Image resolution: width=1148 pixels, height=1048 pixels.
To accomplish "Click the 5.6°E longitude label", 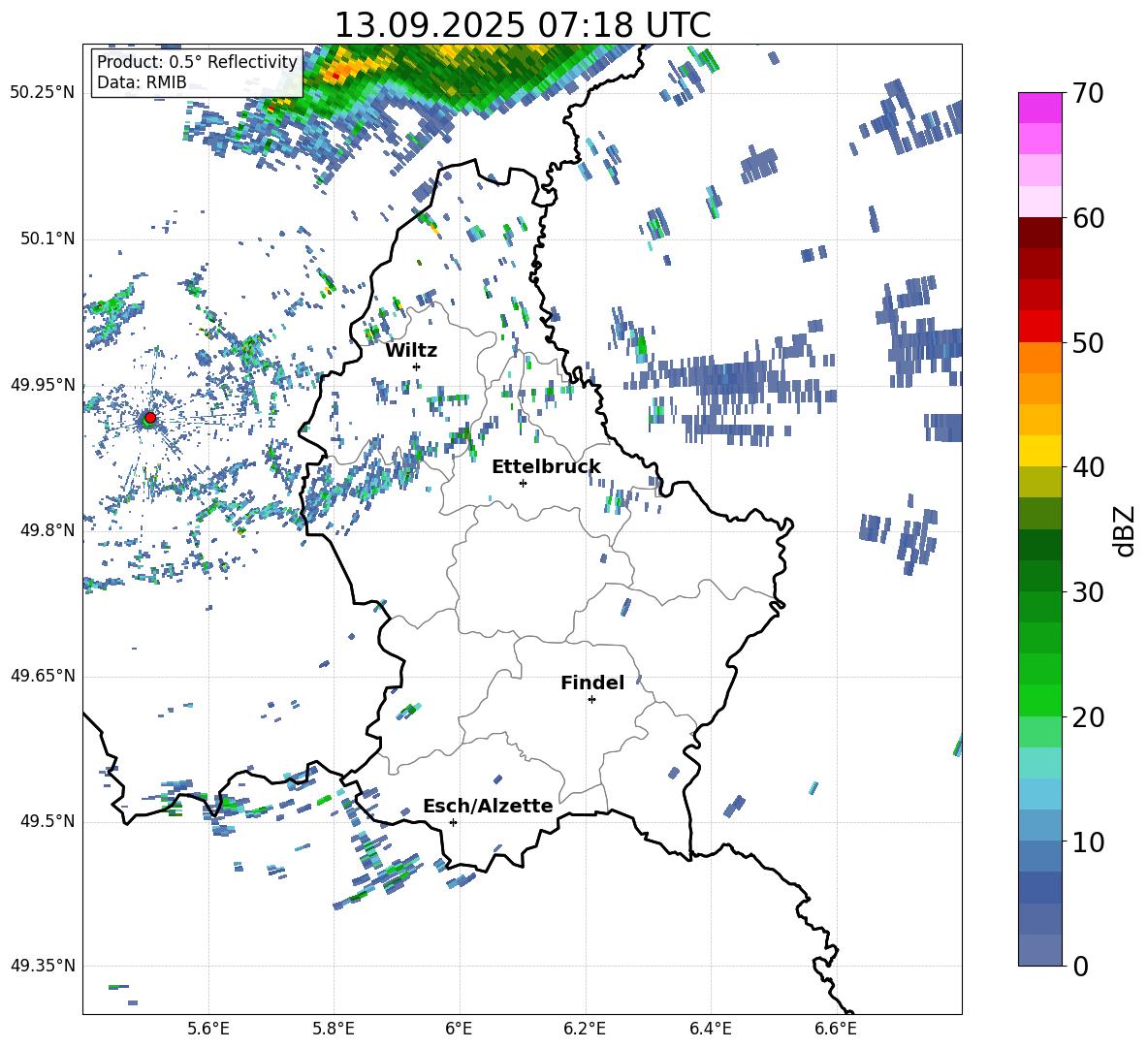I will pyautogui.click(x=208, y=1030).
